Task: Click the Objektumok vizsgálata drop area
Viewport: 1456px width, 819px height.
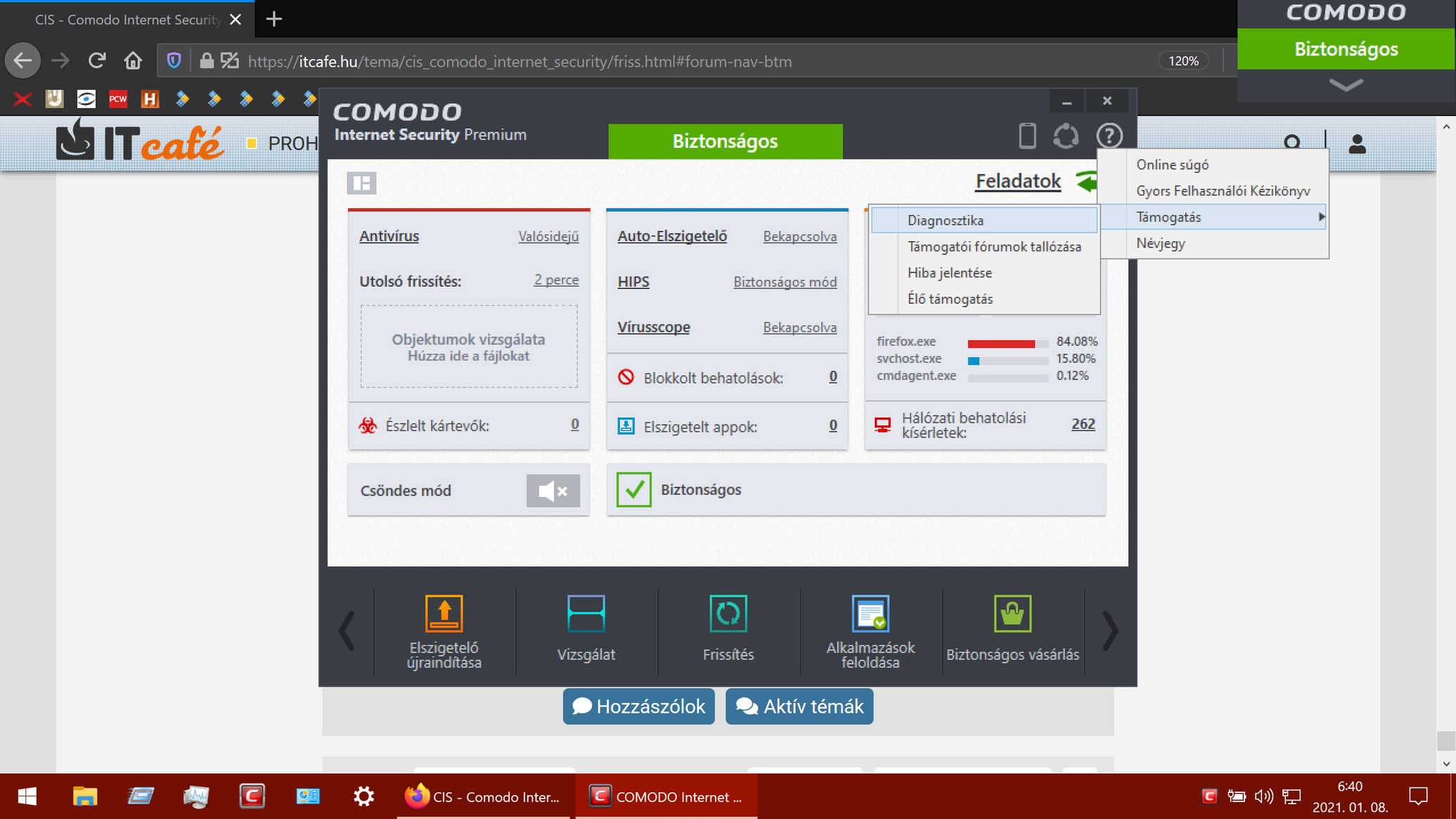Action: (x=469, y=347)
